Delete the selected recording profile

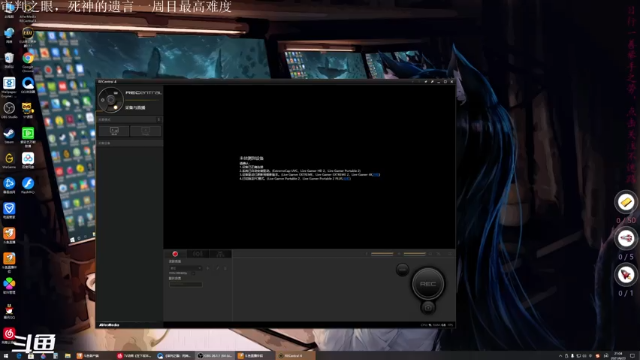click(x=225, y=268)
